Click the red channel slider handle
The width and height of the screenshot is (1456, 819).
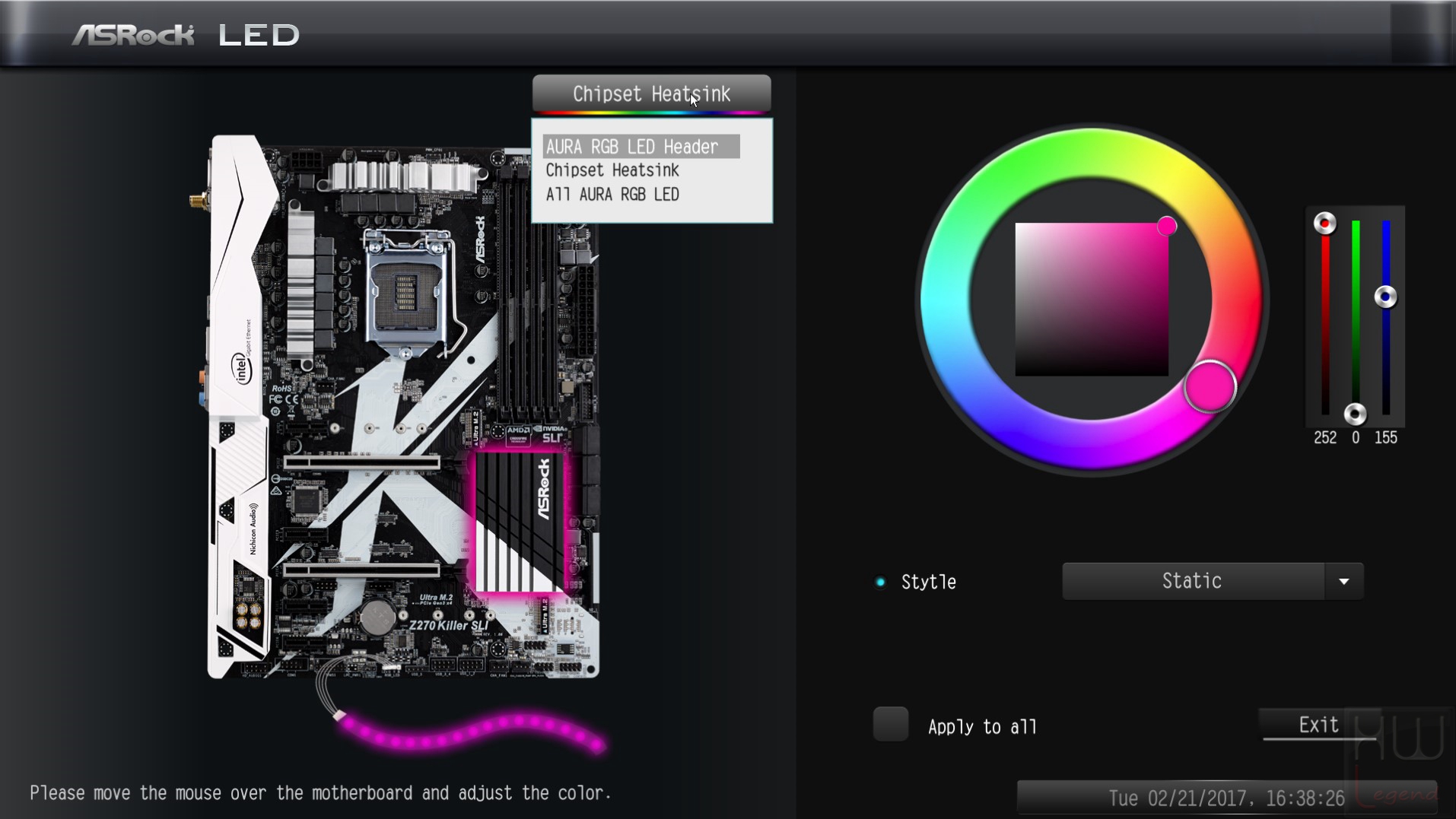click(x=1324, y=223)
